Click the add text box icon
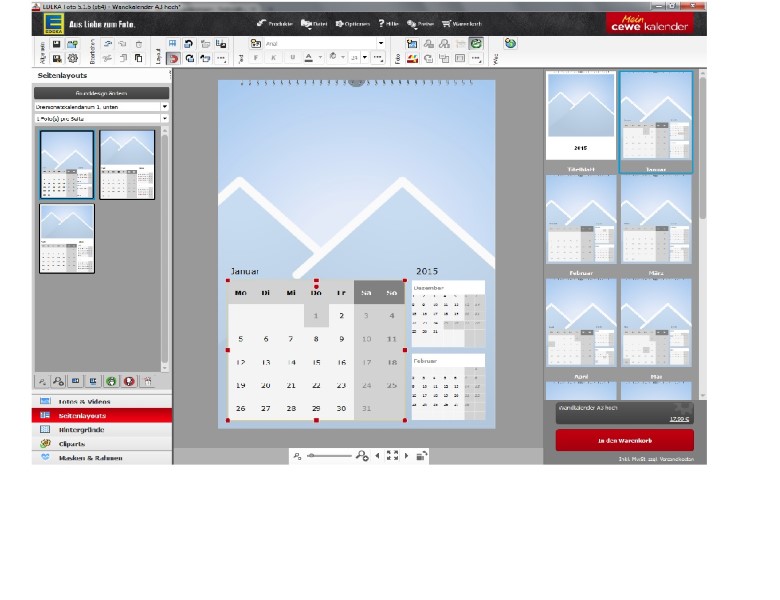Screen dimensions: 780x600 tap(256, 44)
